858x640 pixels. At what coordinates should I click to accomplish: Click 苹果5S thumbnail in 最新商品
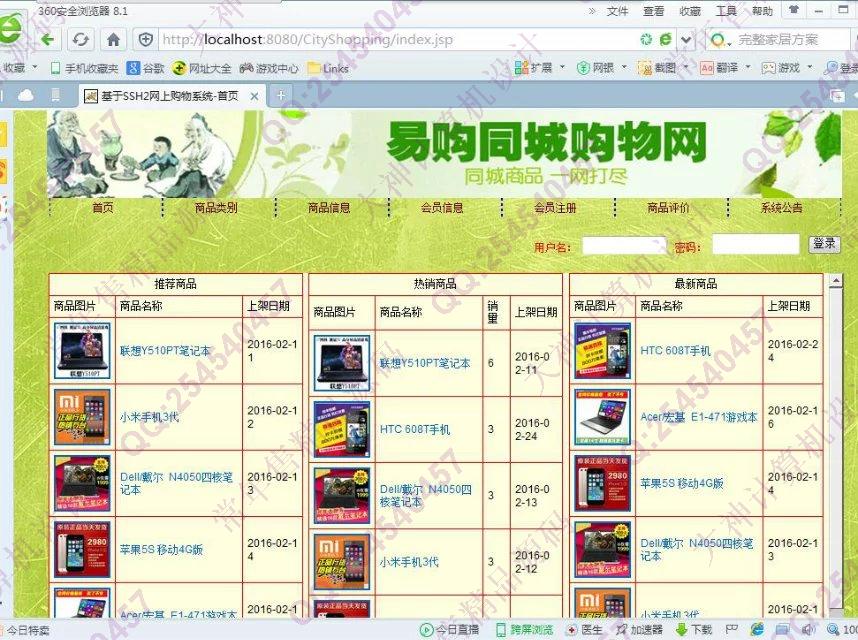[602, 483]
